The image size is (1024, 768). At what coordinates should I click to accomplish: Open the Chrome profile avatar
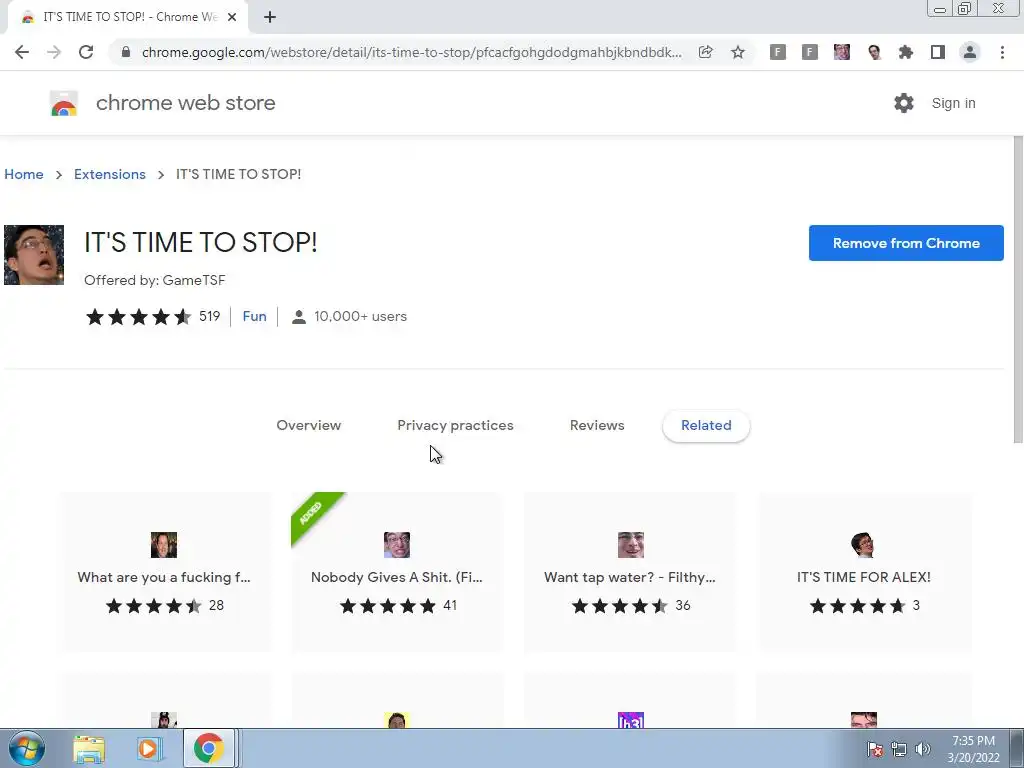970,52
